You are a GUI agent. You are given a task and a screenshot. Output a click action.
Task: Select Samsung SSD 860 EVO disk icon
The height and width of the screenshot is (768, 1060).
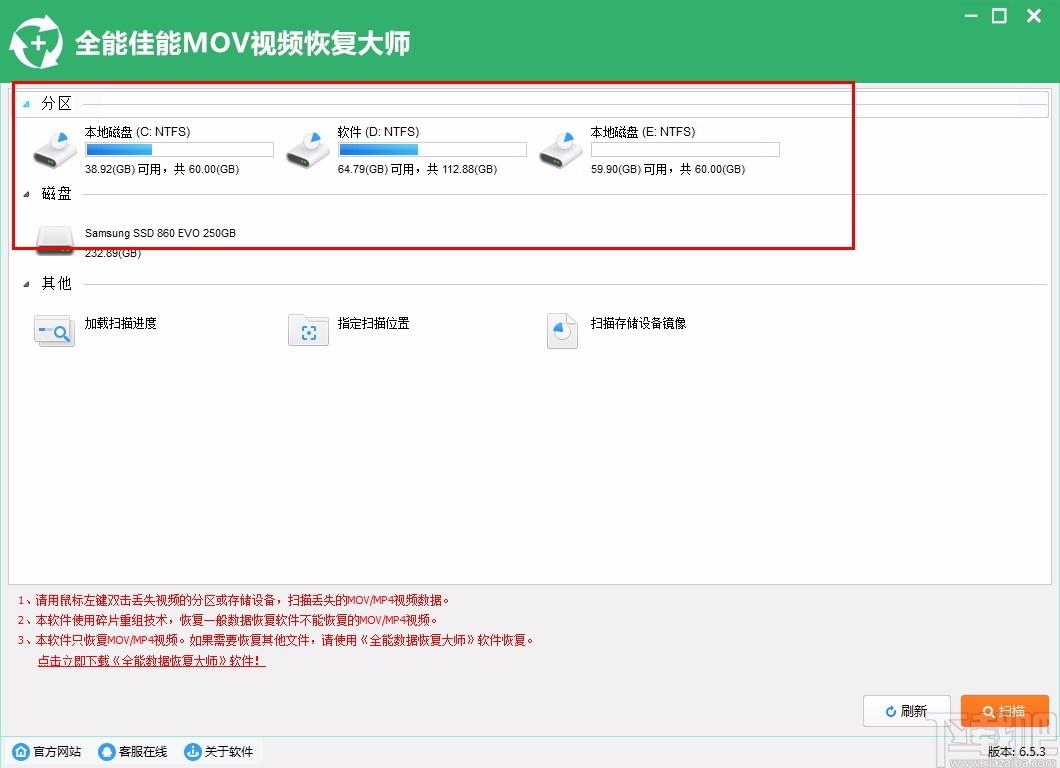(x=55, y=241)
